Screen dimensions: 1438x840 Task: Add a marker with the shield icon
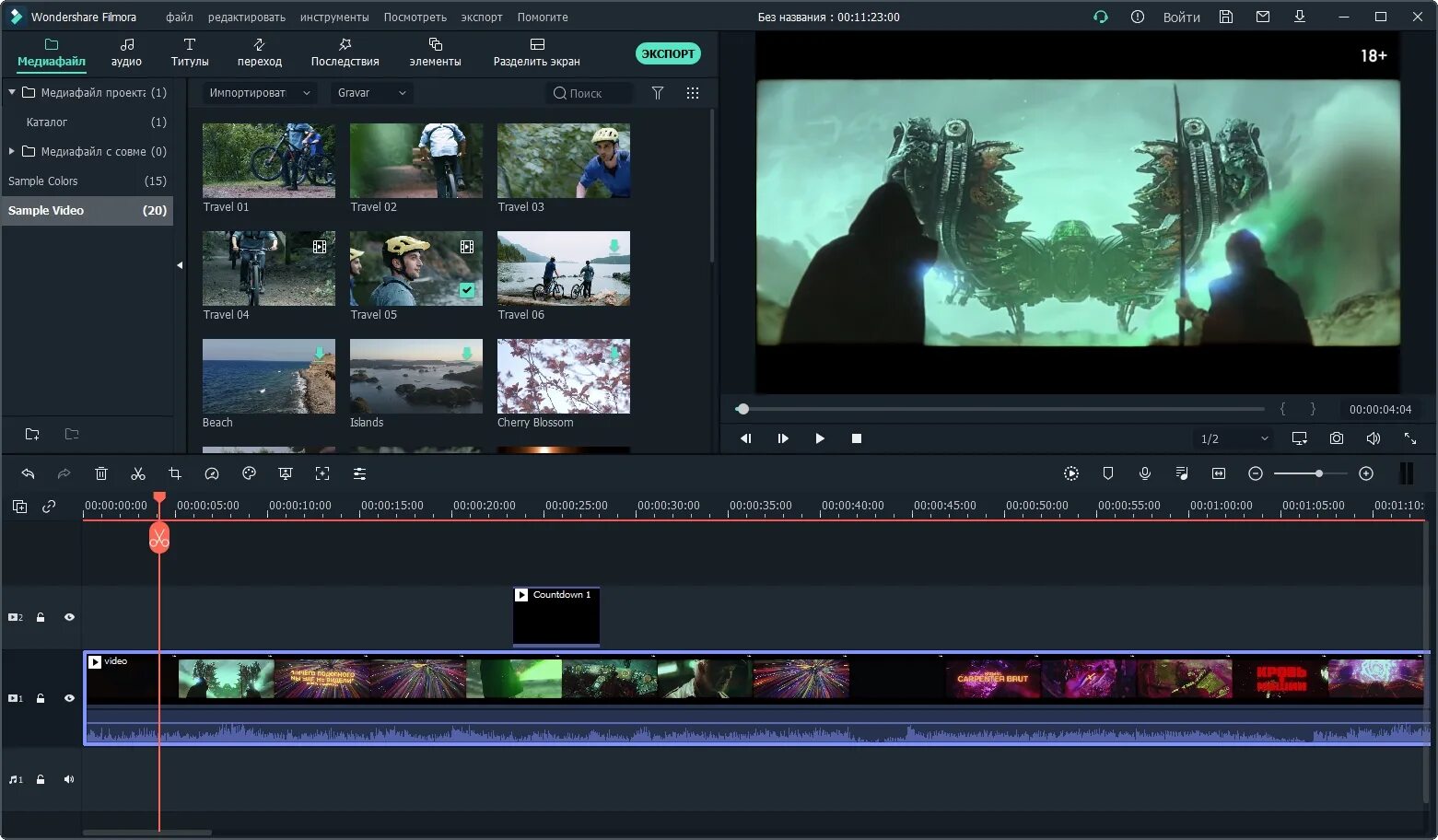click(x=1108, y=473)
